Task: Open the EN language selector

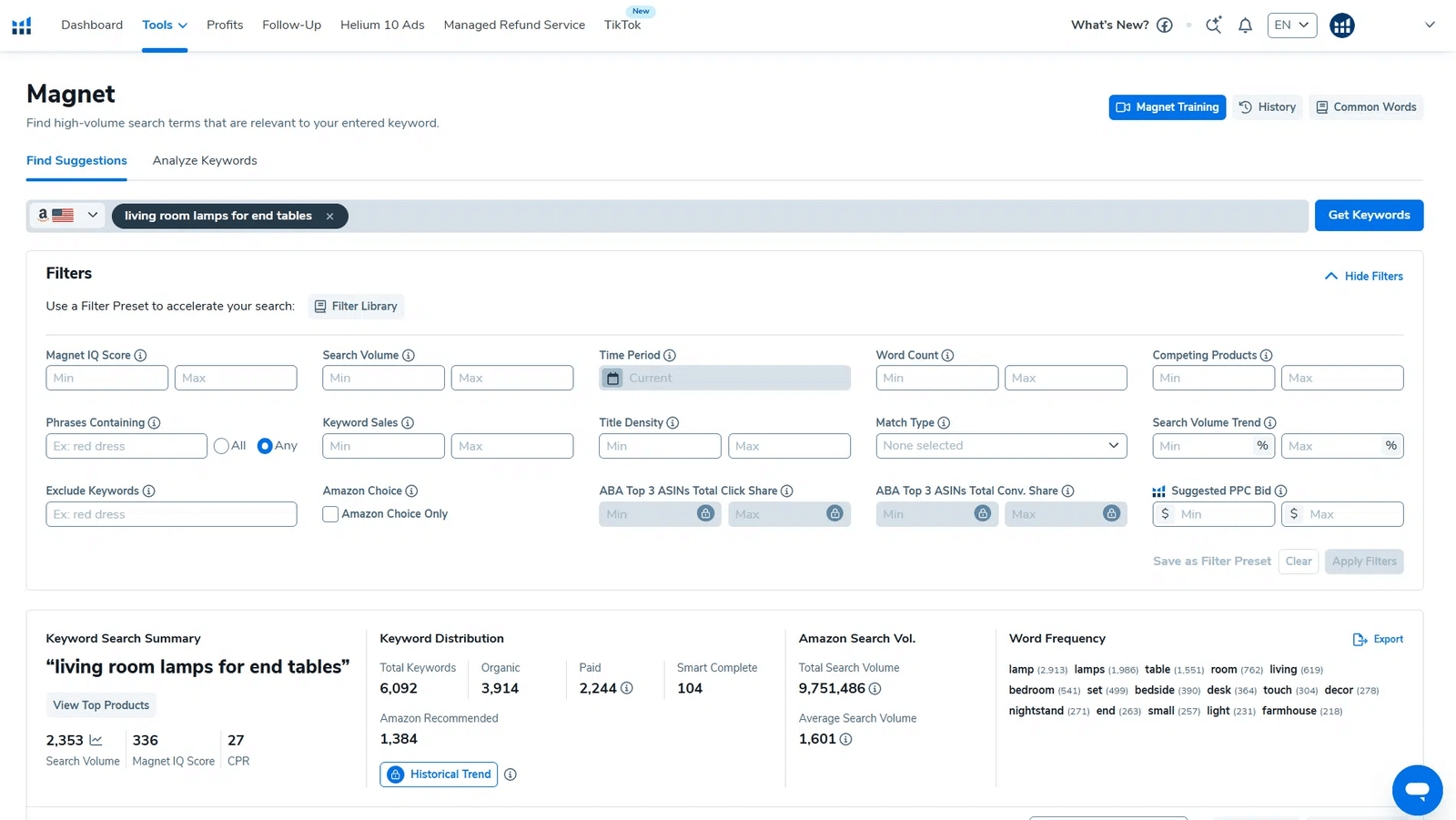Action: [1291, 25]
